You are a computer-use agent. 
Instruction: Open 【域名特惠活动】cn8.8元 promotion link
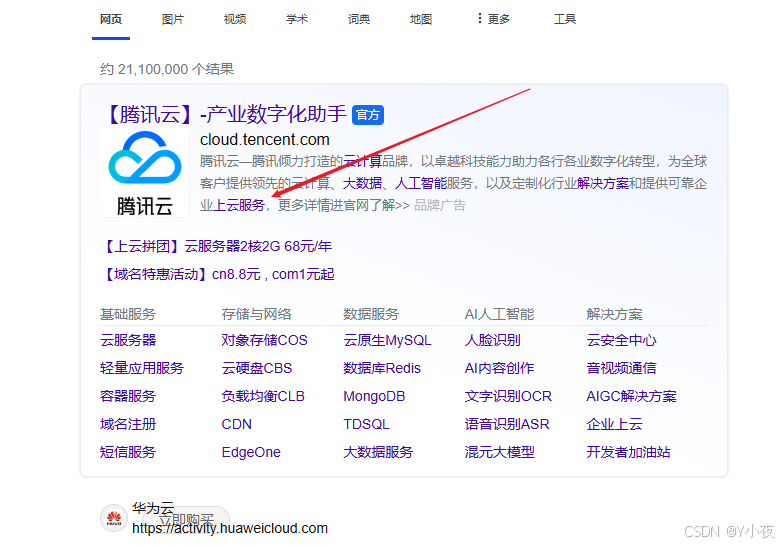pos(217,274)
